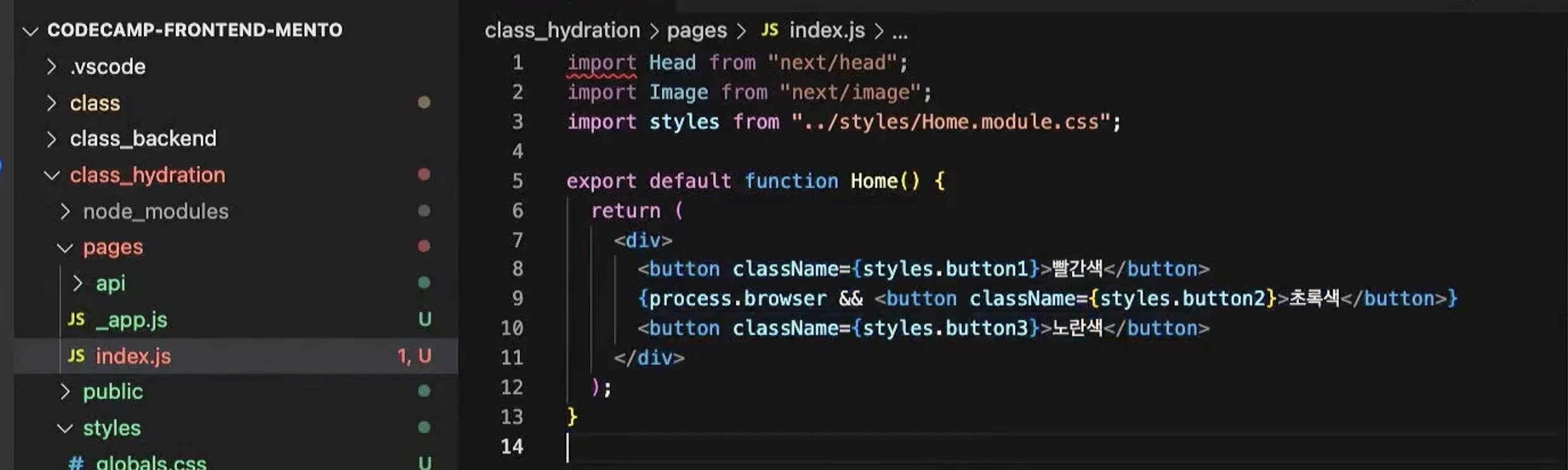Click the class_hydration red status dot
This screenshot has width=1568, height=470.
[424, 174]
